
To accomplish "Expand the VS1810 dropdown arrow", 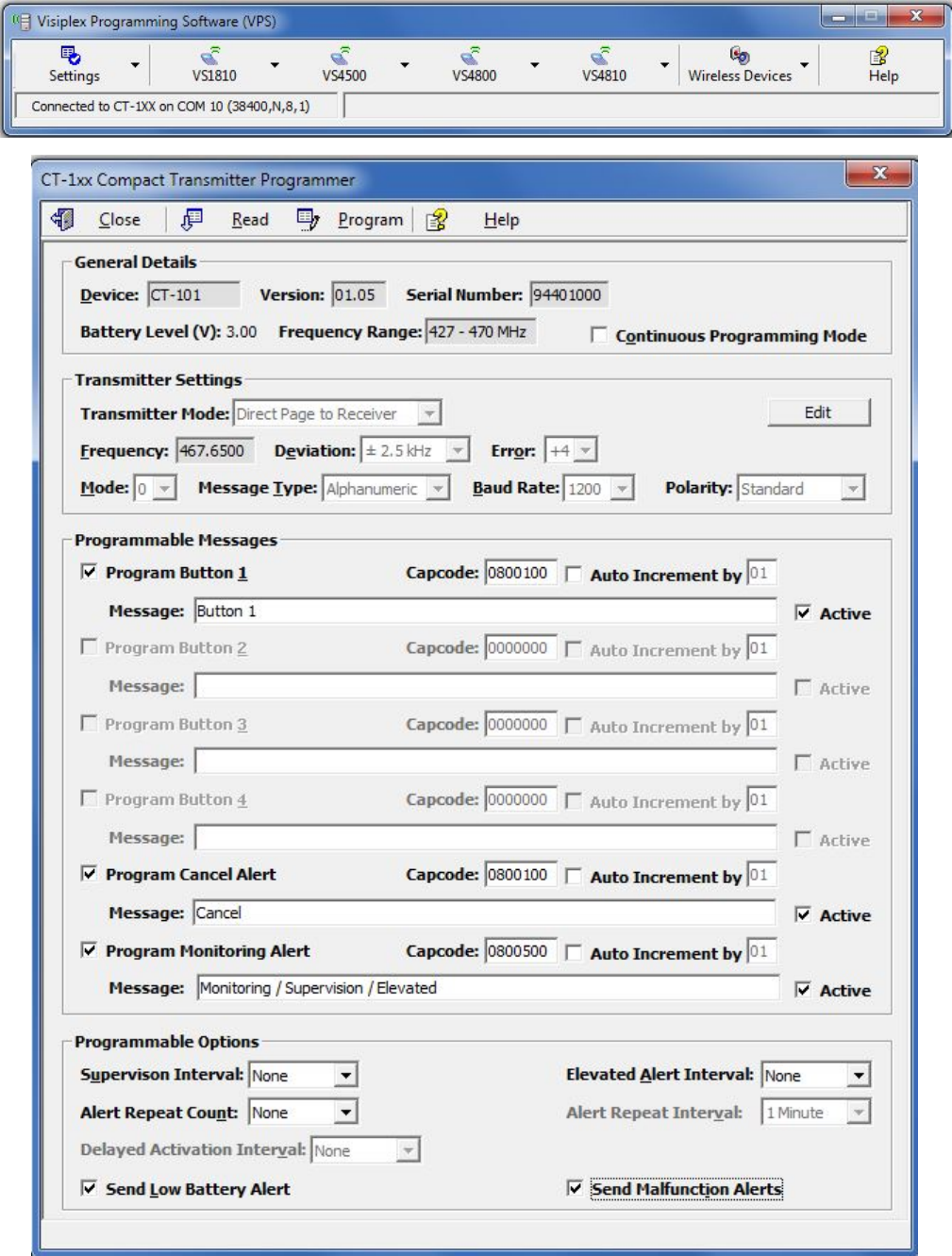I will coord(275,65).
